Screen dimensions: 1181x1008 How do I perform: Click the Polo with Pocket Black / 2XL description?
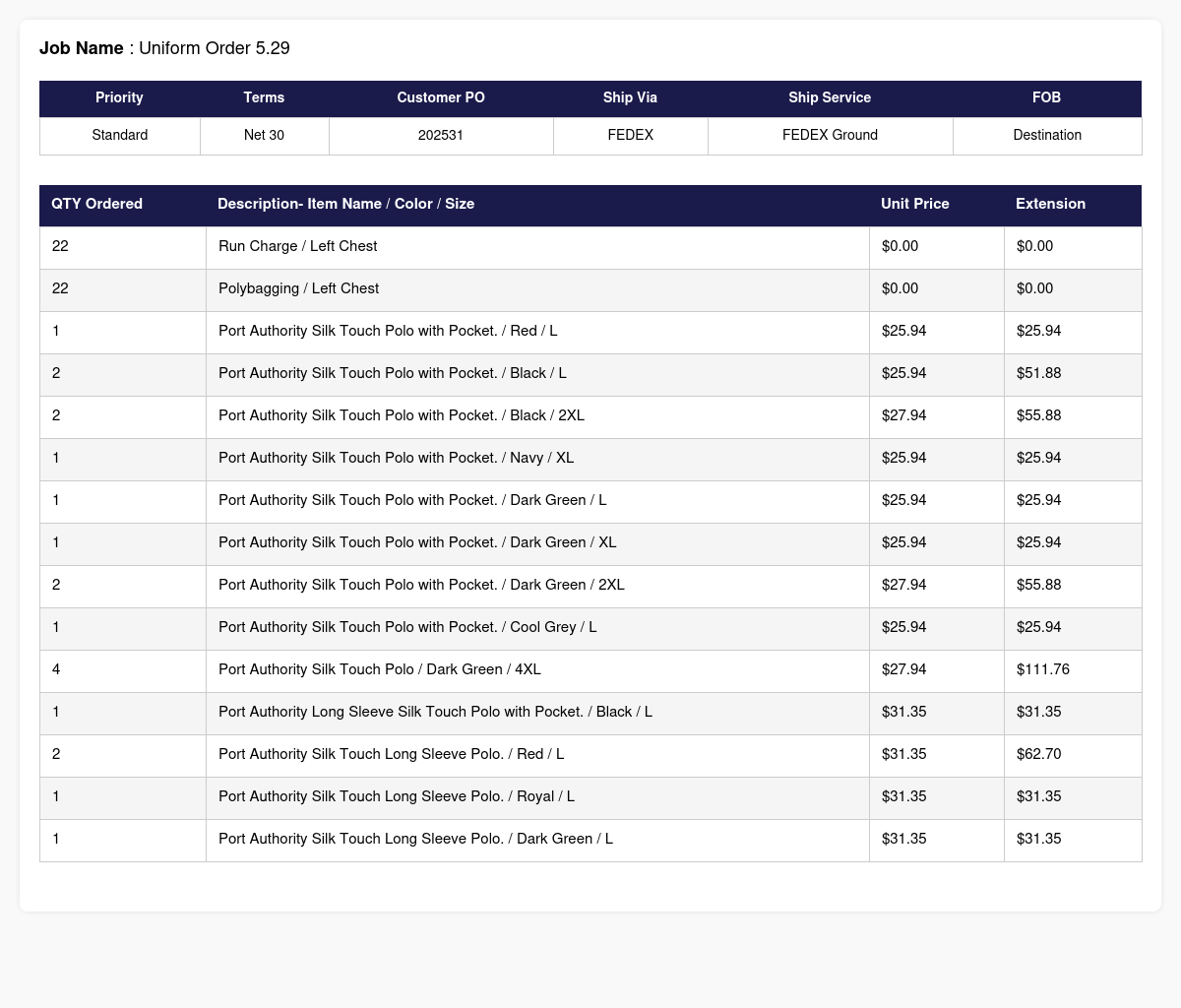point(402,415)
